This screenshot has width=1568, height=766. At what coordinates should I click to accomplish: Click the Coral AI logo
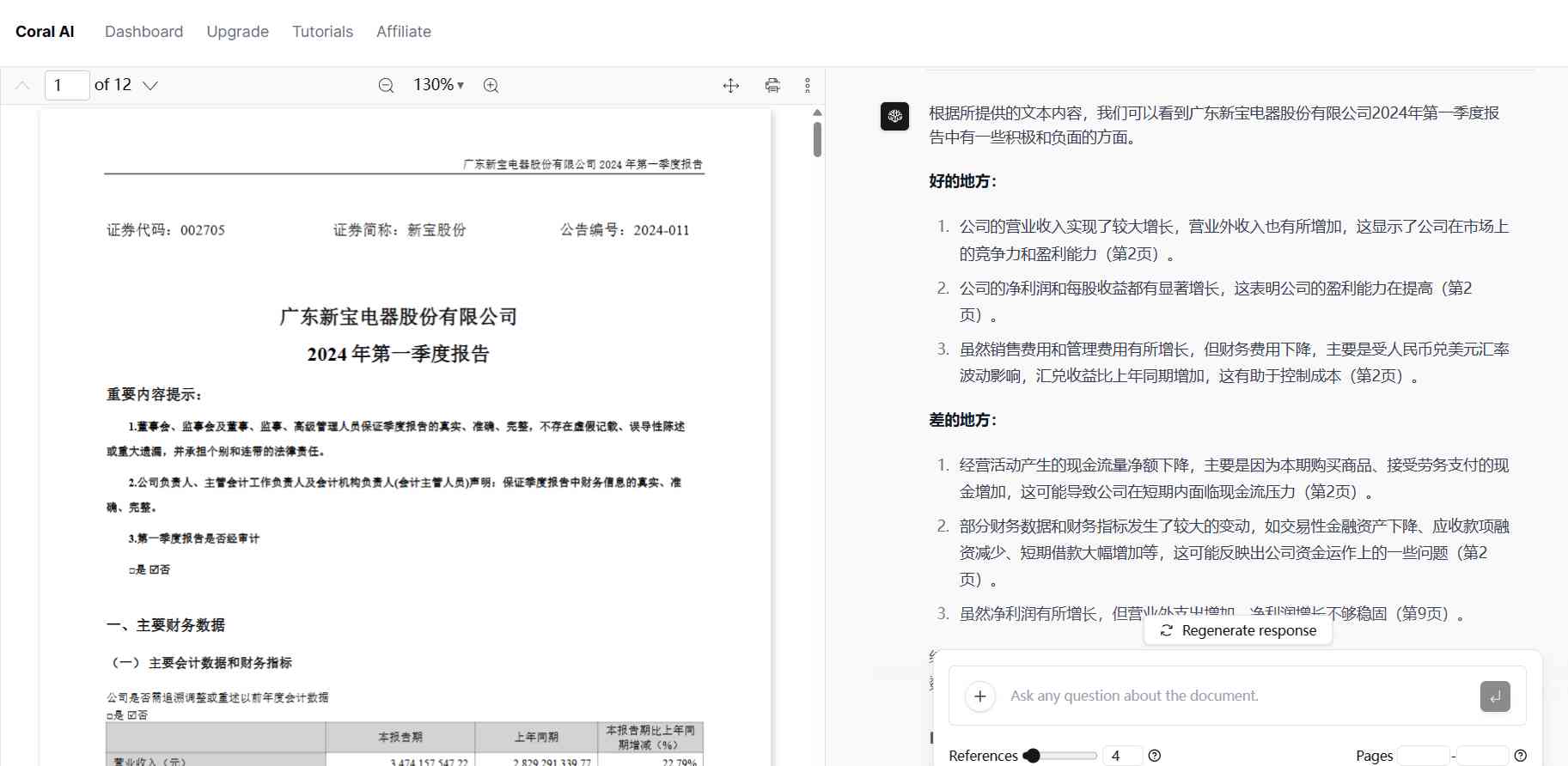pyautogui.click(x=45, y=32)
